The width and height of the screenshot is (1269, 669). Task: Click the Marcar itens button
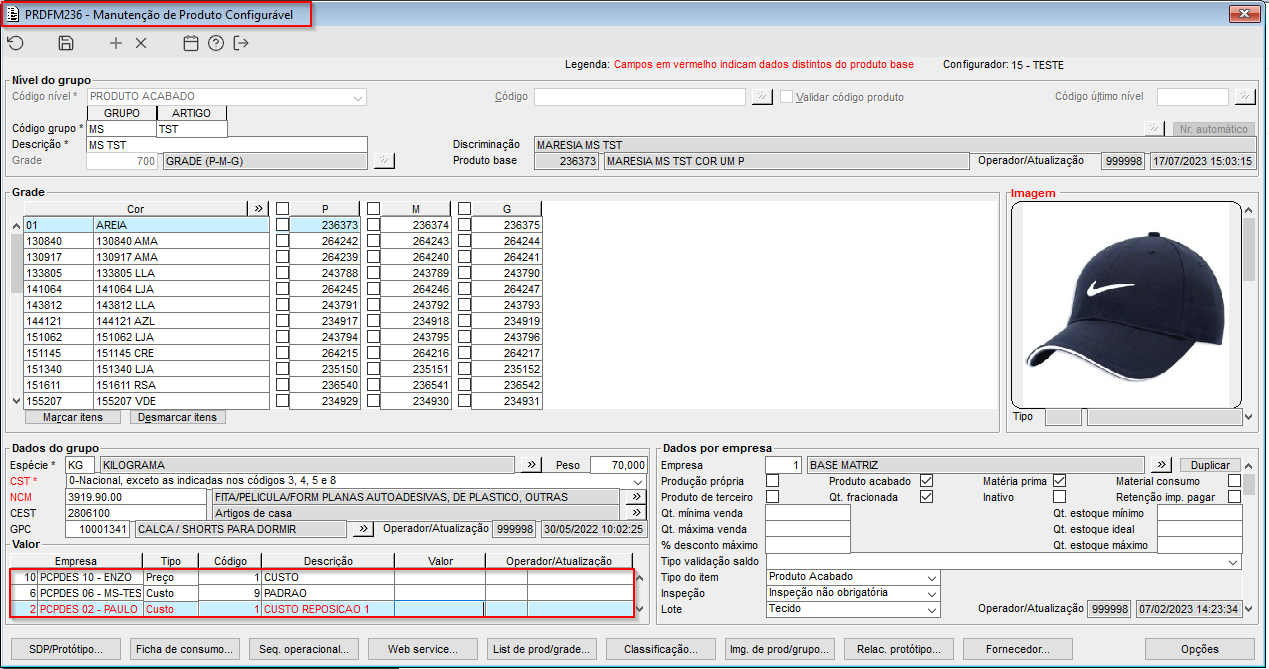pyautogui.click(x=73, y=417)
